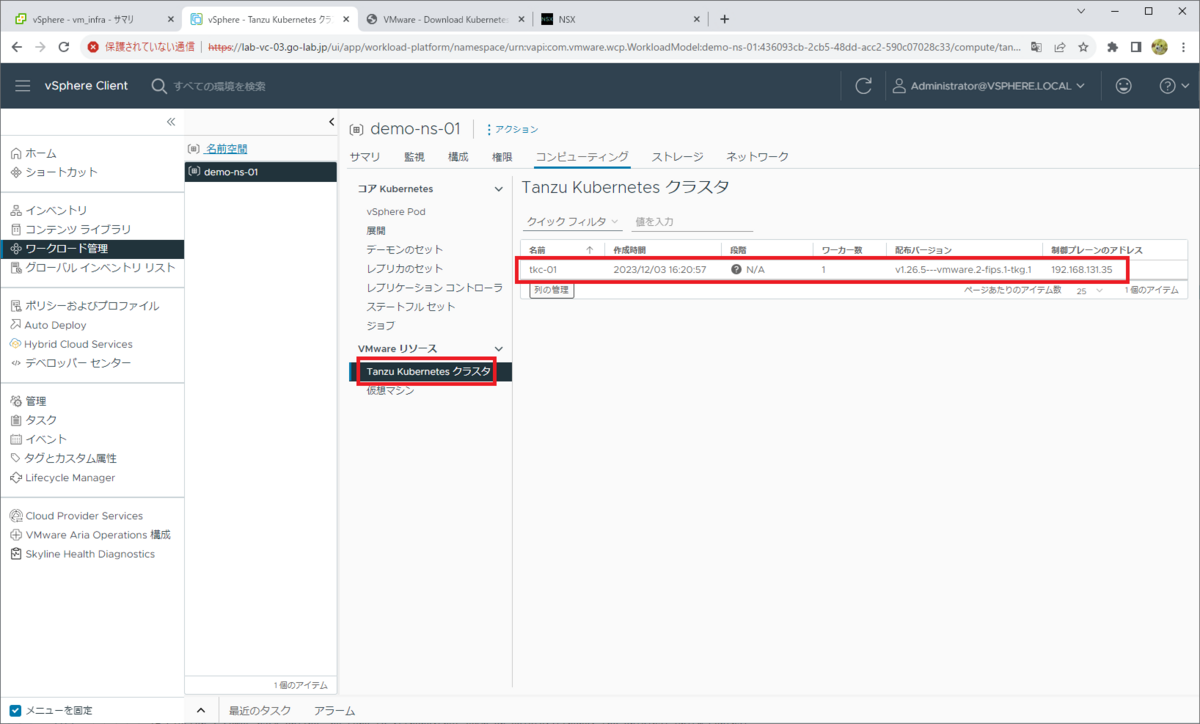Open Hybrid Cloud Services
The width and height of the screenshot is (1200, 724).
71,344
